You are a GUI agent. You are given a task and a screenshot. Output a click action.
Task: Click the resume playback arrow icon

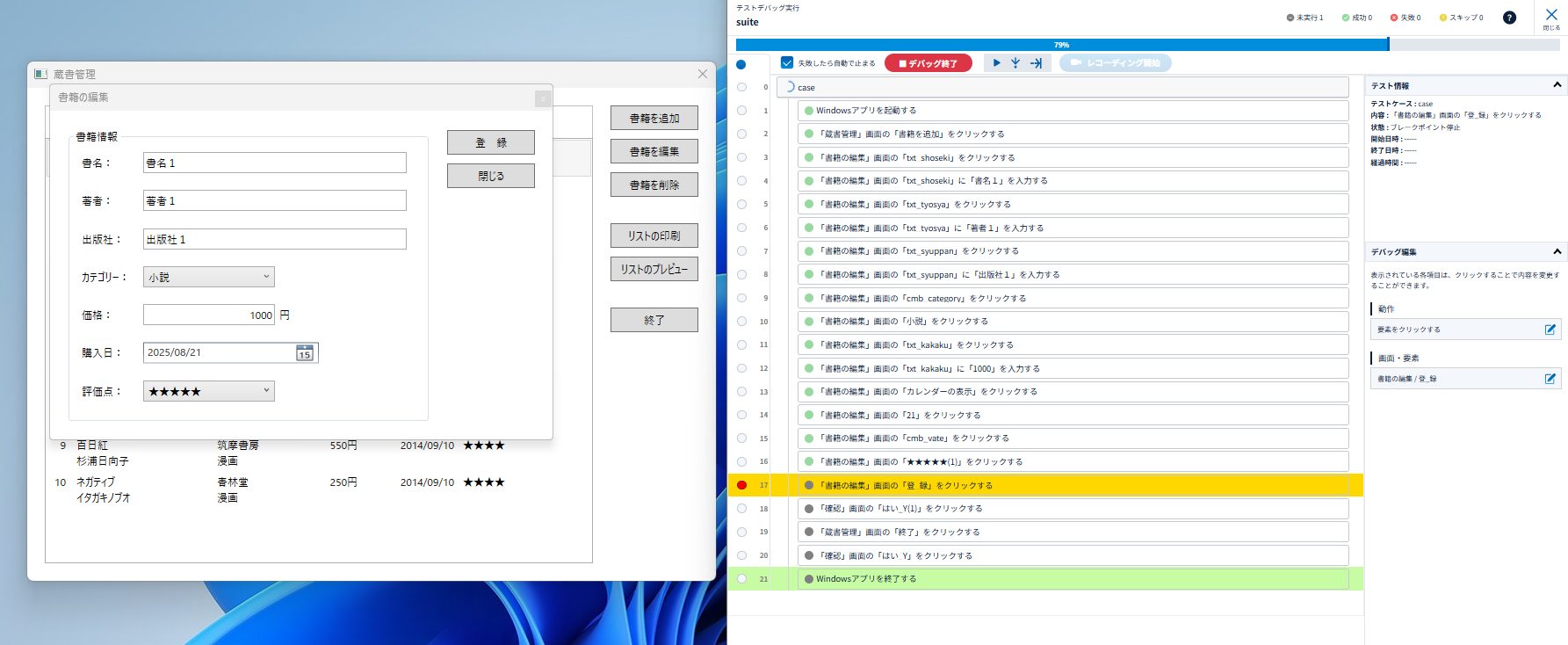tap(996, 63)
